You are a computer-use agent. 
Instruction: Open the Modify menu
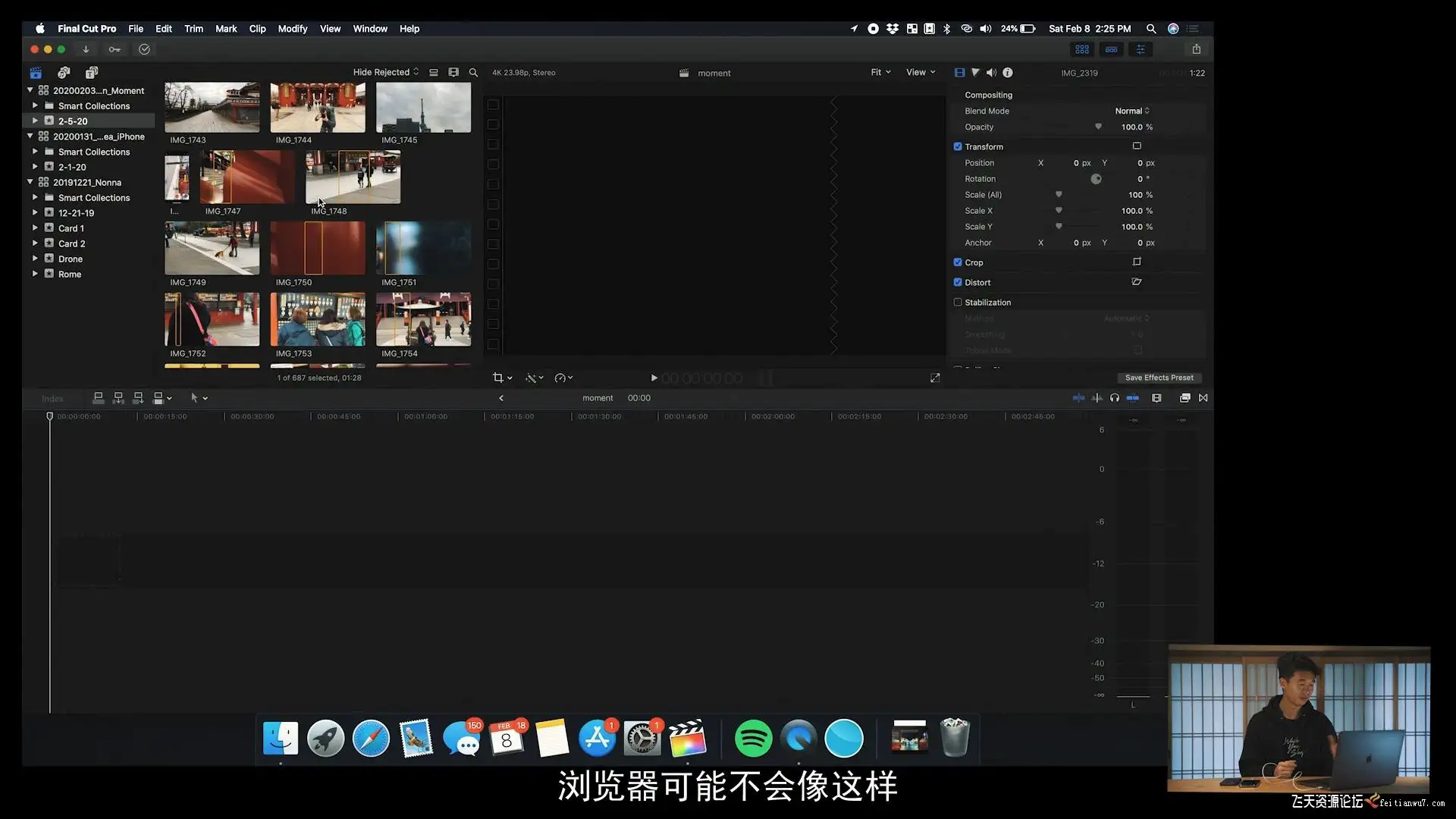[x=292, y=29]
